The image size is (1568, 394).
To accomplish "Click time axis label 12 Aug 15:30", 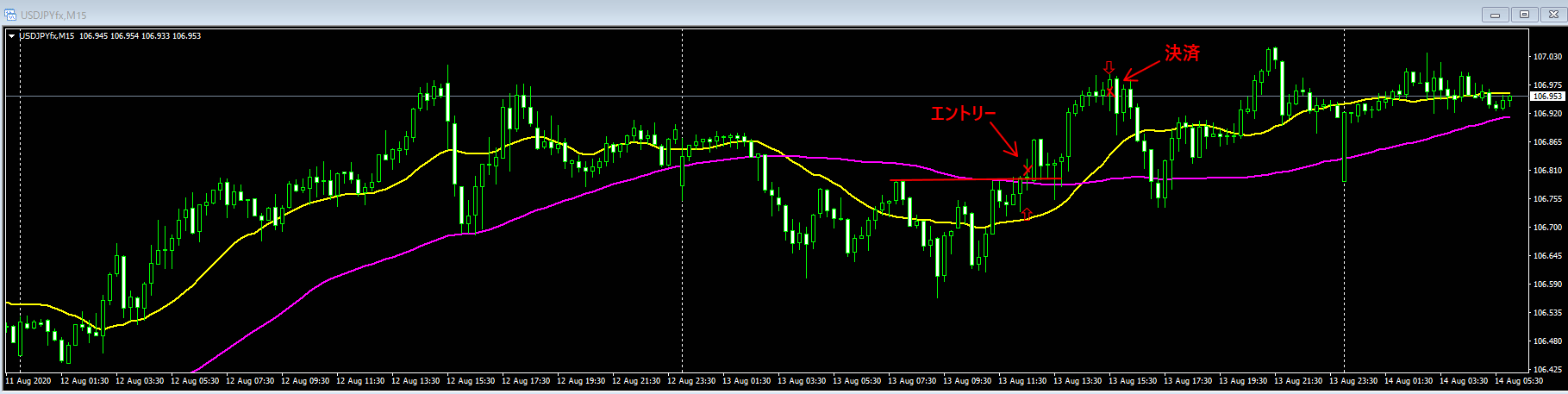I will (x=471, y=381).
